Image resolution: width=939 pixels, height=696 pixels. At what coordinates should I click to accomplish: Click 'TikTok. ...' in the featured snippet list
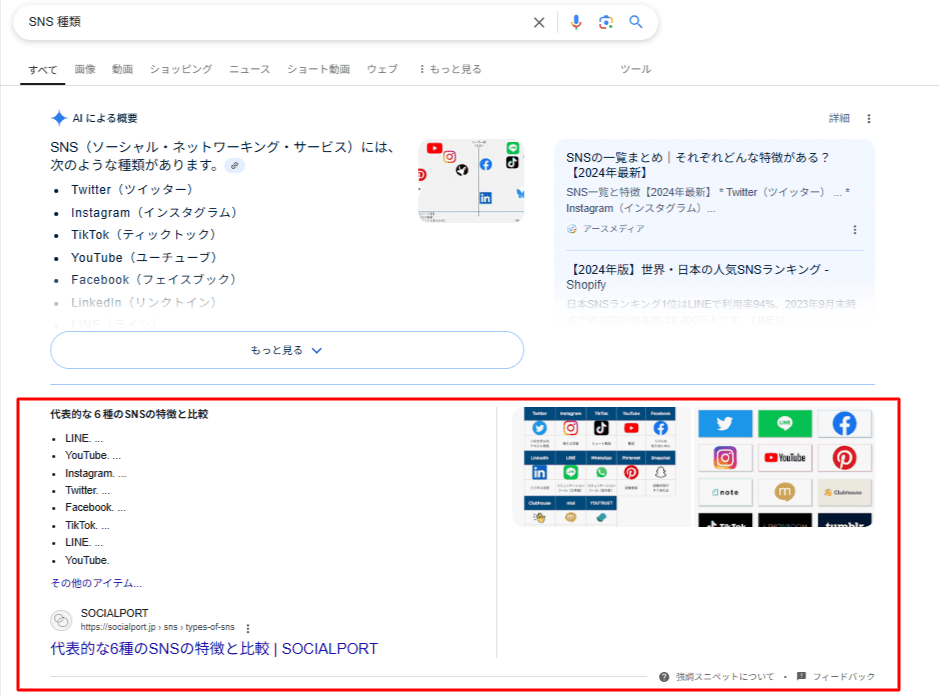click(87, 525)
